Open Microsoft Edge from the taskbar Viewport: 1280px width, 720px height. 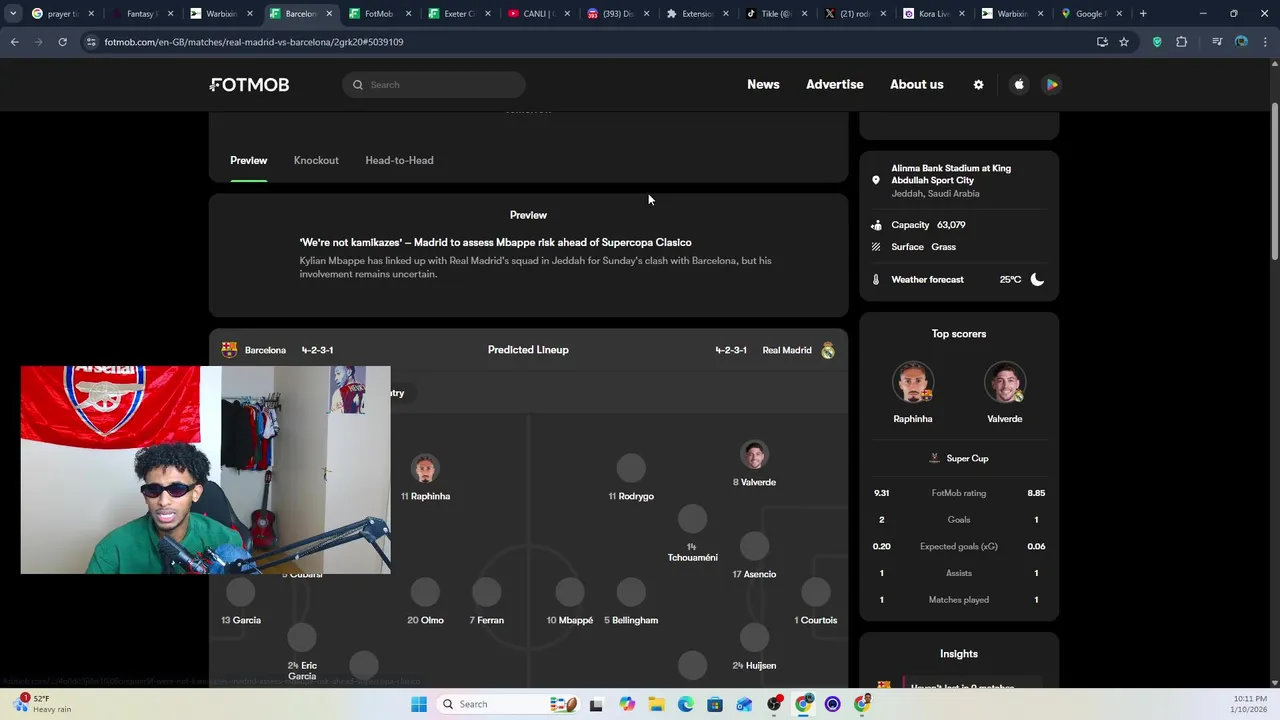686,704
